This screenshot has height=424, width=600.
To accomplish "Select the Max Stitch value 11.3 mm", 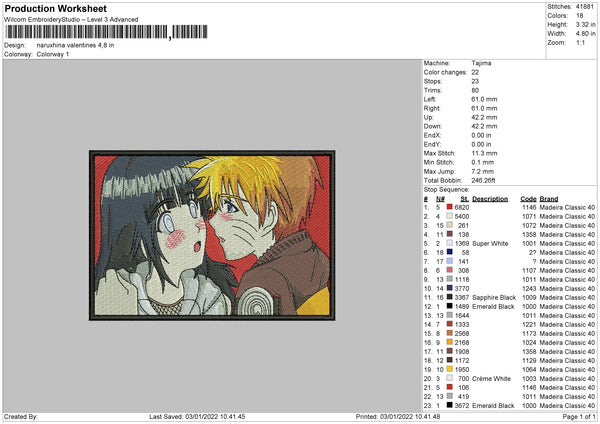I will 484,153.
